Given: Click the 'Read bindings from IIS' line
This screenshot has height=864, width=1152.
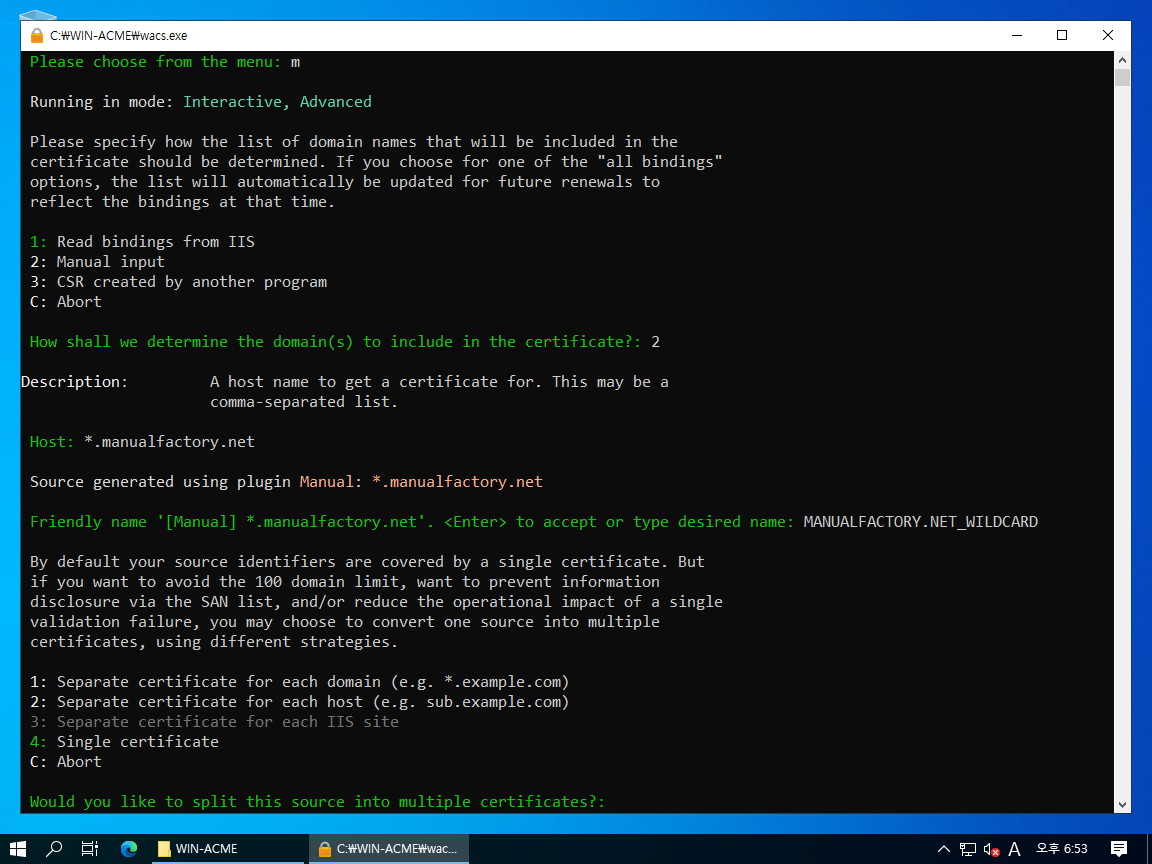Looking at the screenshot, I should pyautogui.click(x=143, y=242).
